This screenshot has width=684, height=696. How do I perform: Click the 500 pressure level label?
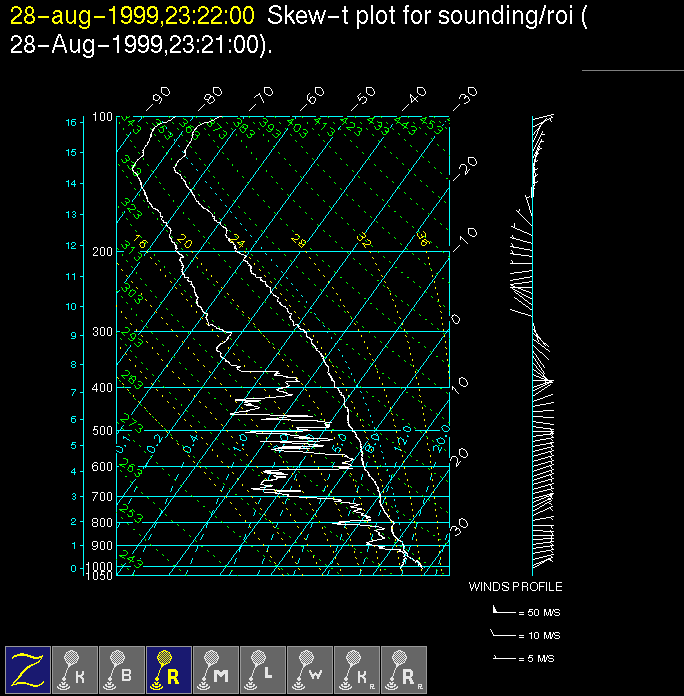click(x=102, y=431)
